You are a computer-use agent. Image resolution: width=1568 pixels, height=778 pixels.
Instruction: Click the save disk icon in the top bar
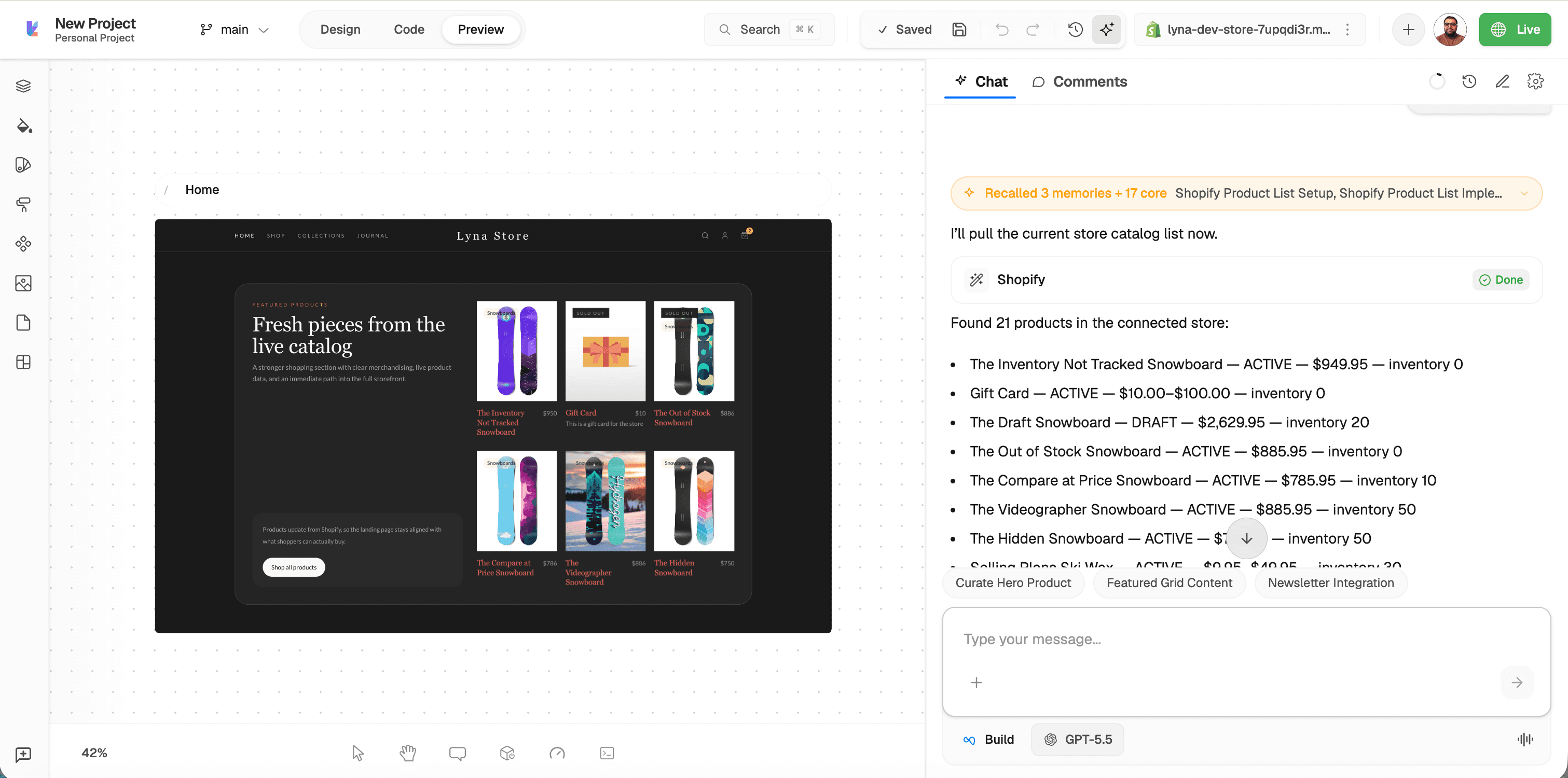(x=959, y=29)
